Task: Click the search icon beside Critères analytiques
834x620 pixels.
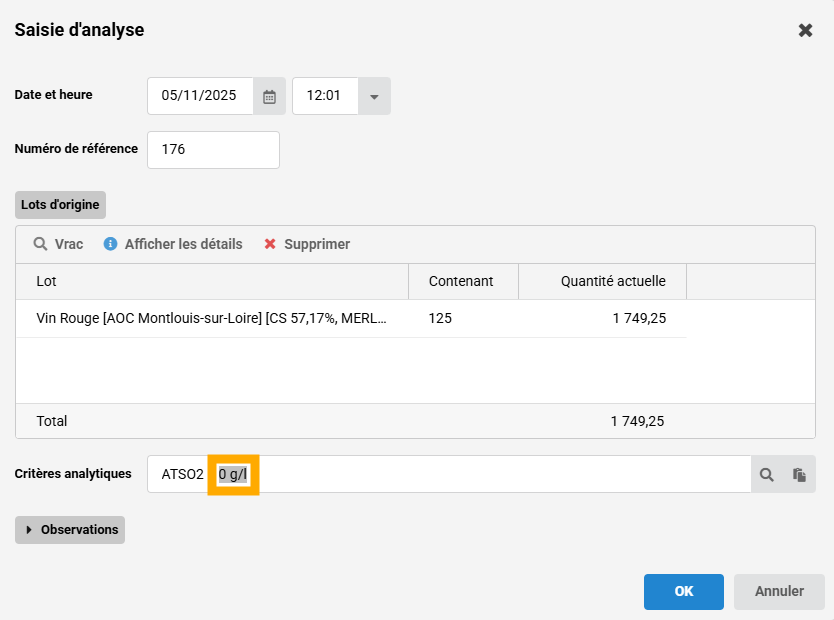Action: point(767,475)
